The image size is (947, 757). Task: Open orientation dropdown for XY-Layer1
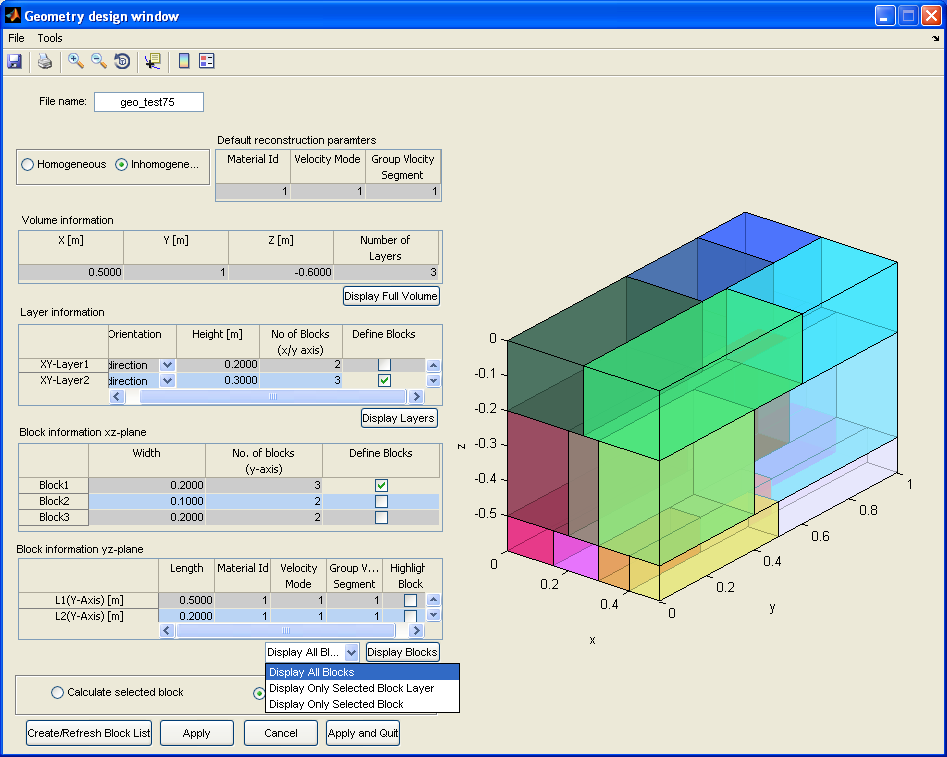click(x=167, y=365)
